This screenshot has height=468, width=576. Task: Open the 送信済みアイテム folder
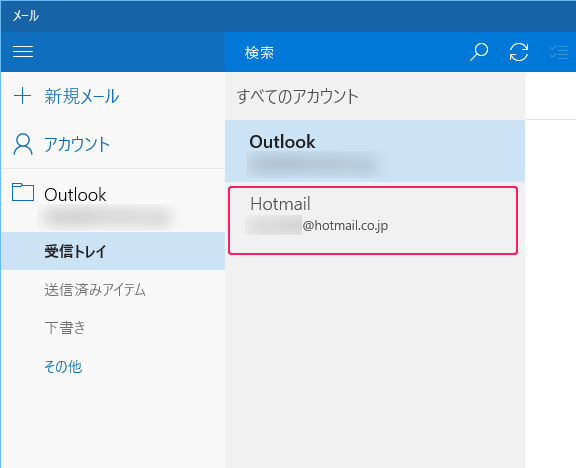click(113, 289)
